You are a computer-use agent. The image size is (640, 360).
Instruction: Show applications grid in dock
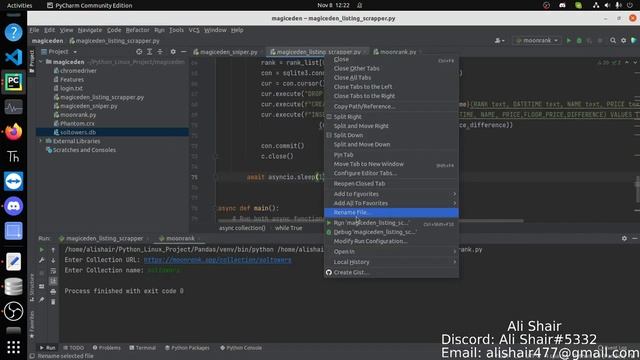tap(13, 347)
